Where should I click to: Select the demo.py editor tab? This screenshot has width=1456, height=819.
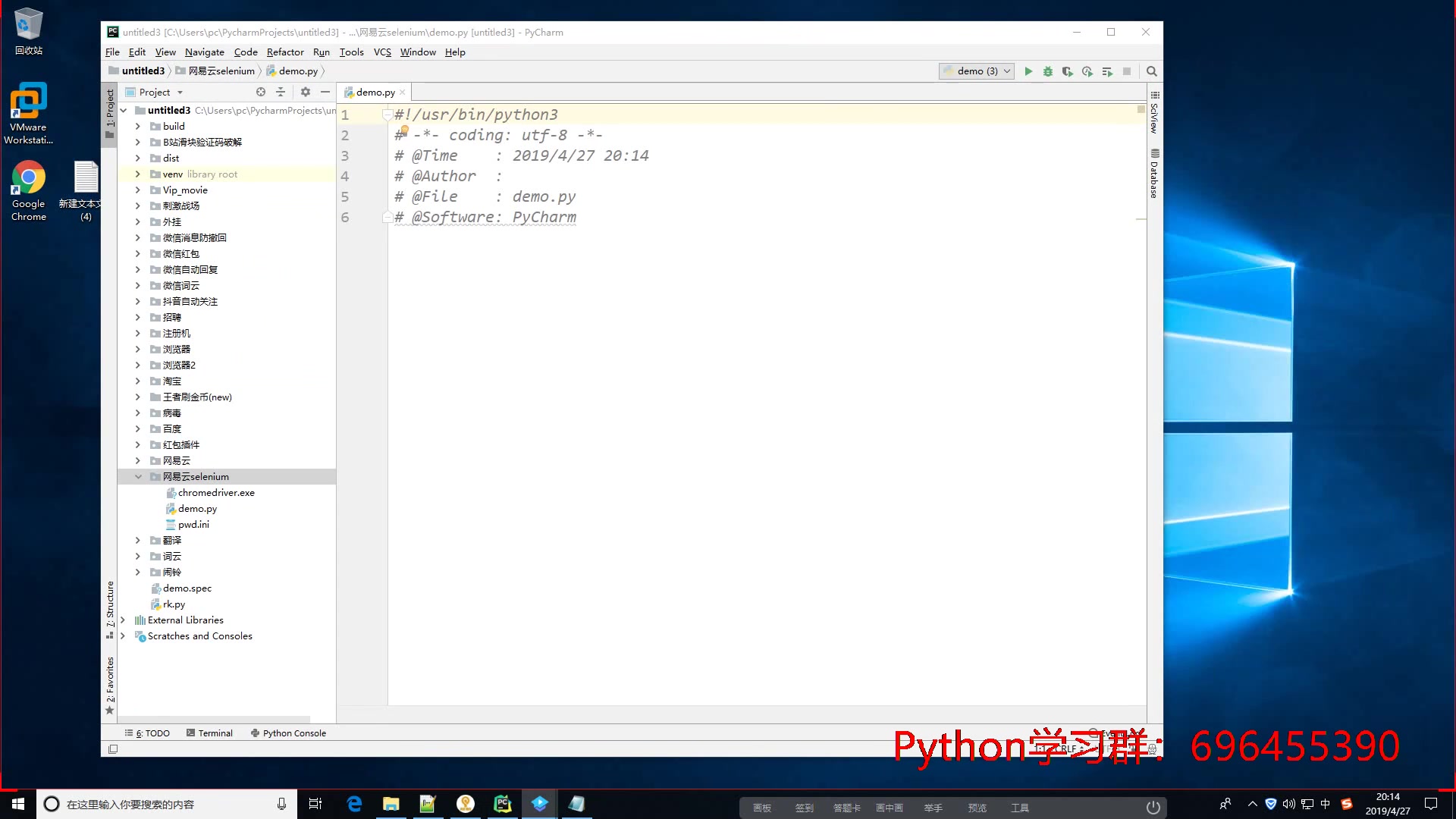click(x=375, y=93)
